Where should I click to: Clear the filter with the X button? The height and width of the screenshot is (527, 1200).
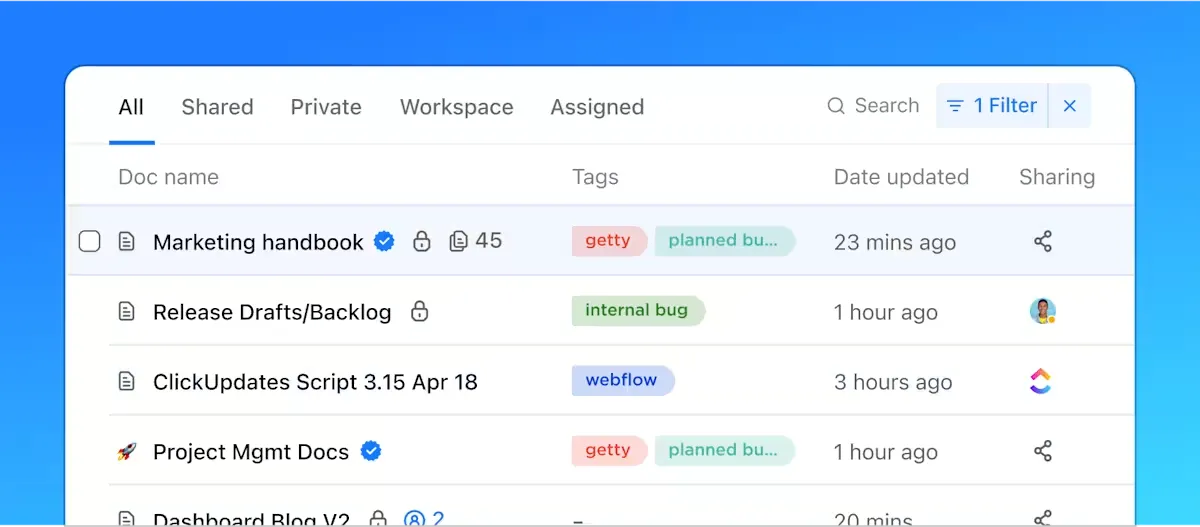pos(1070,106)
